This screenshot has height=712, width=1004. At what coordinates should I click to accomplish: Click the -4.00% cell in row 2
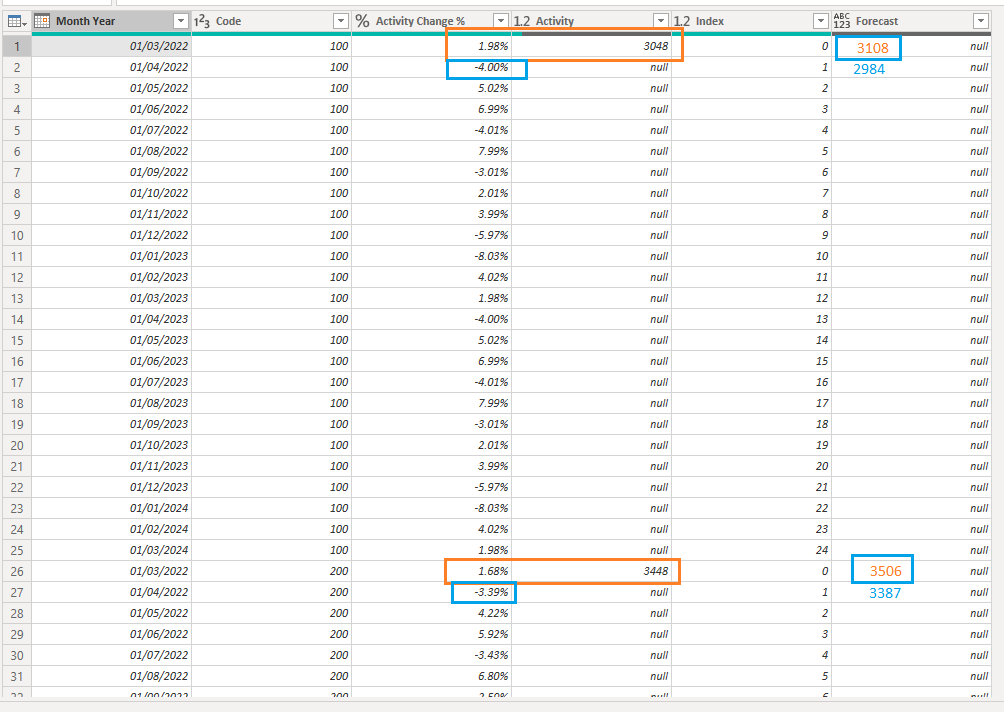click(x=432, y=67)
